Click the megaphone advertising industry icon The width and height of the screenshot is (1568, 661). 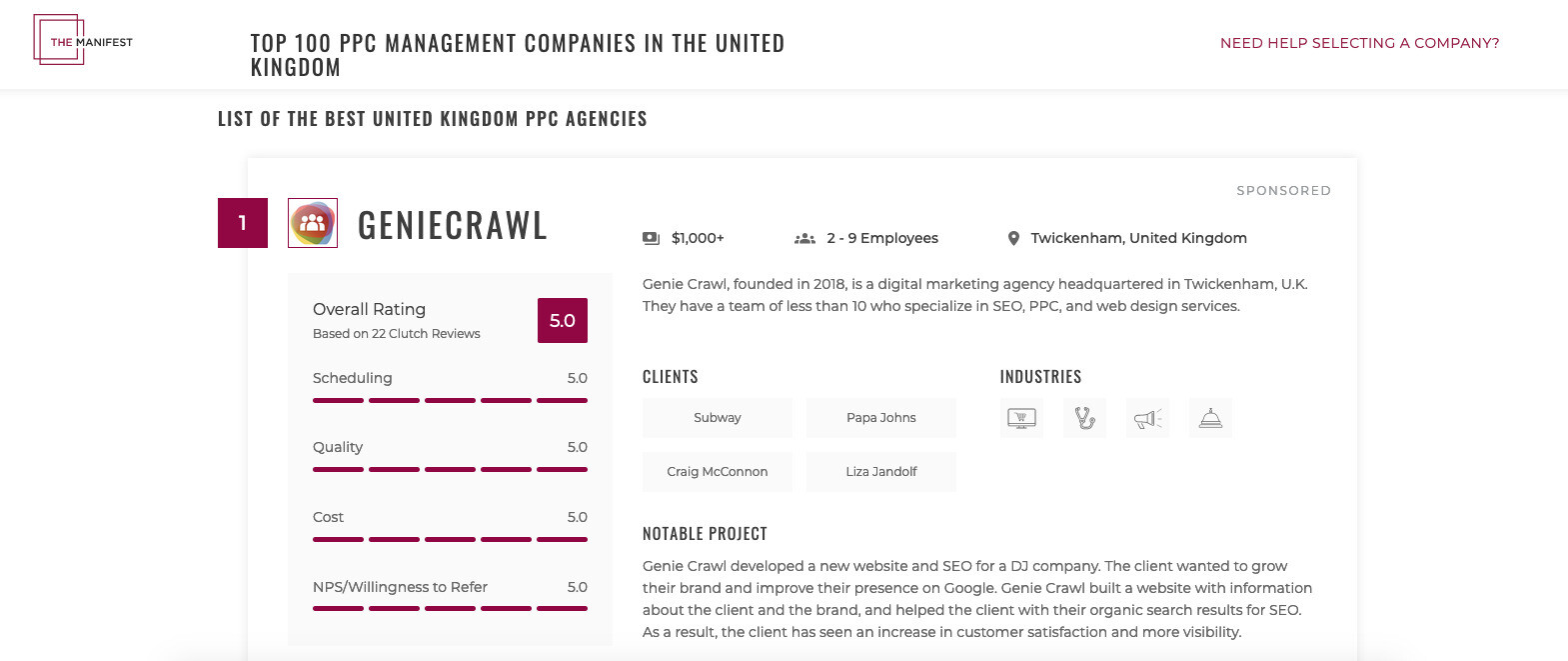[x=1147, y=418]
